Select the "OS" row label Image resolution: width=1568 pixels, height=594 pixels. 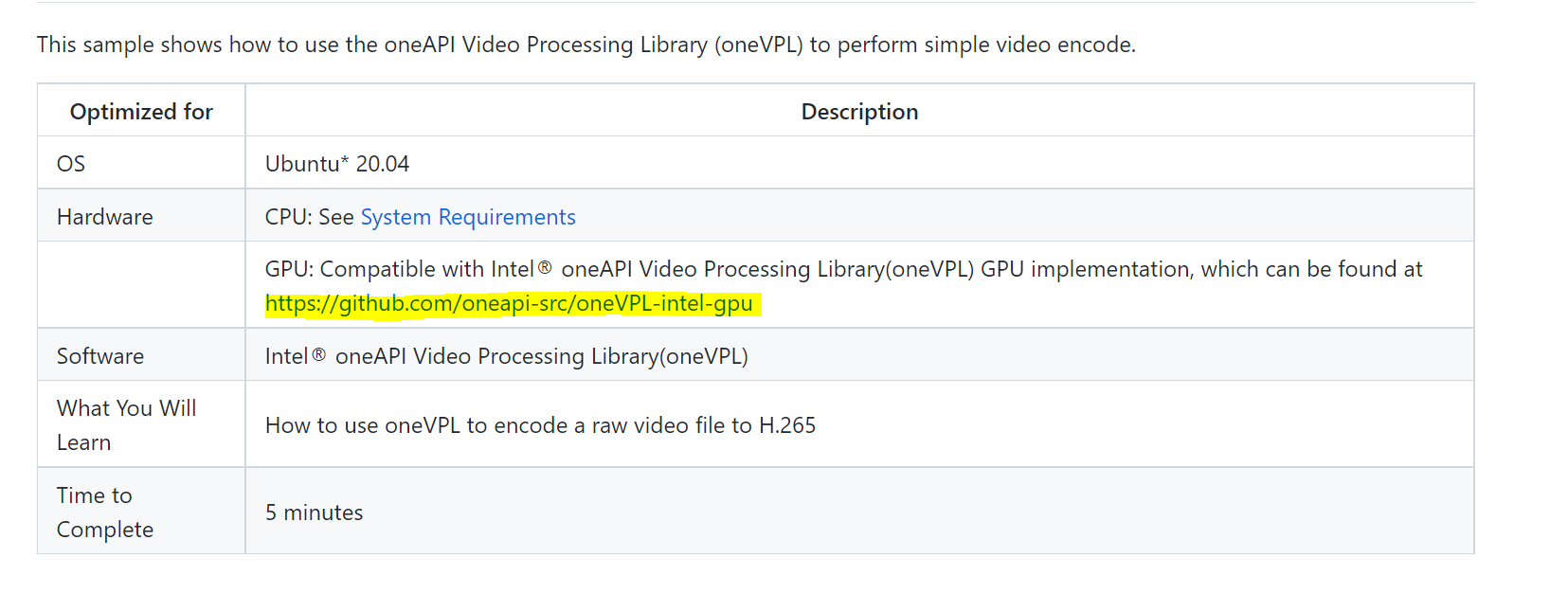(x=71, y=164)
